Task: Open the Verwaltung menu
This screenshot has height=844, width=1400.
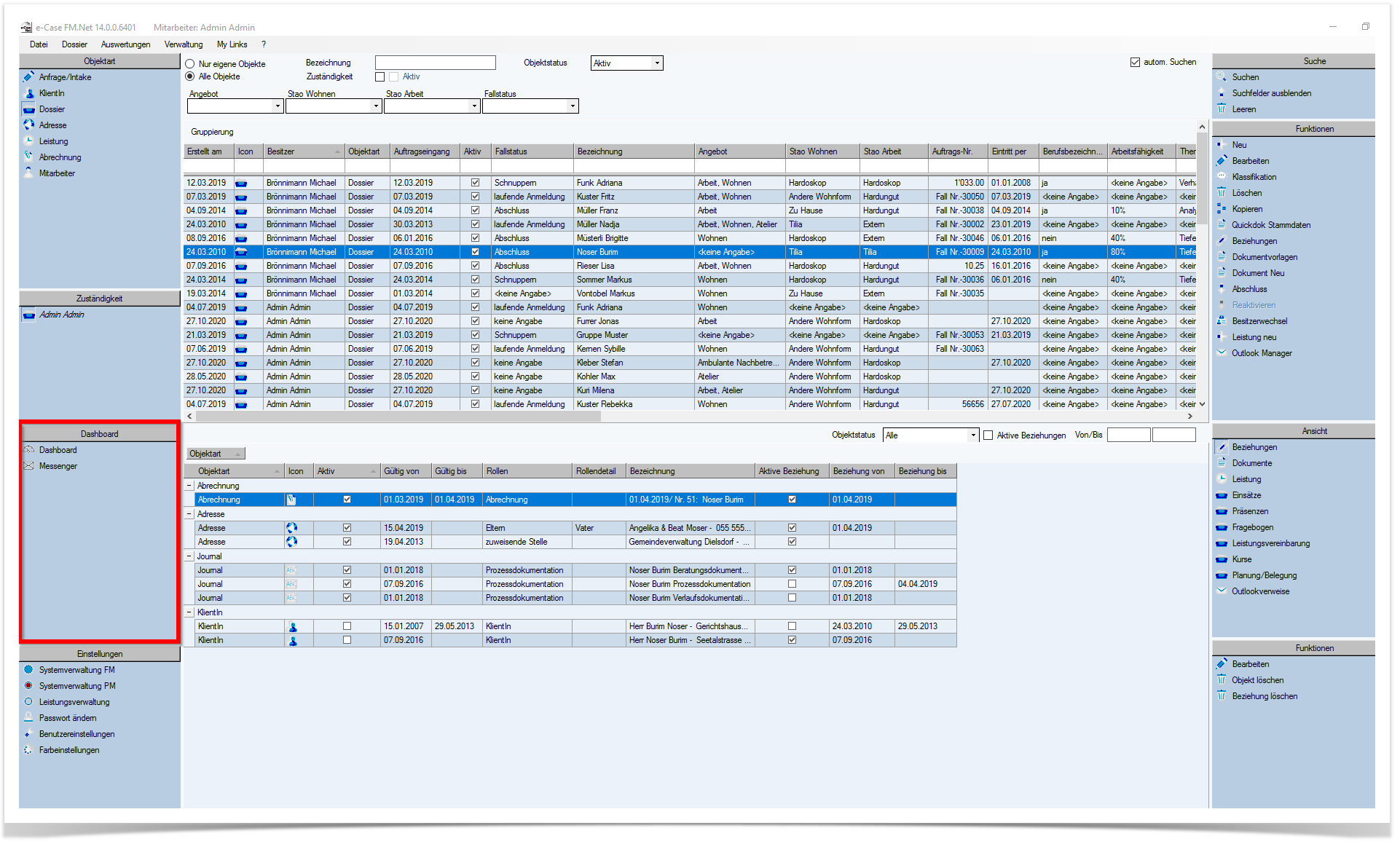Action: (x=184, y=44)
